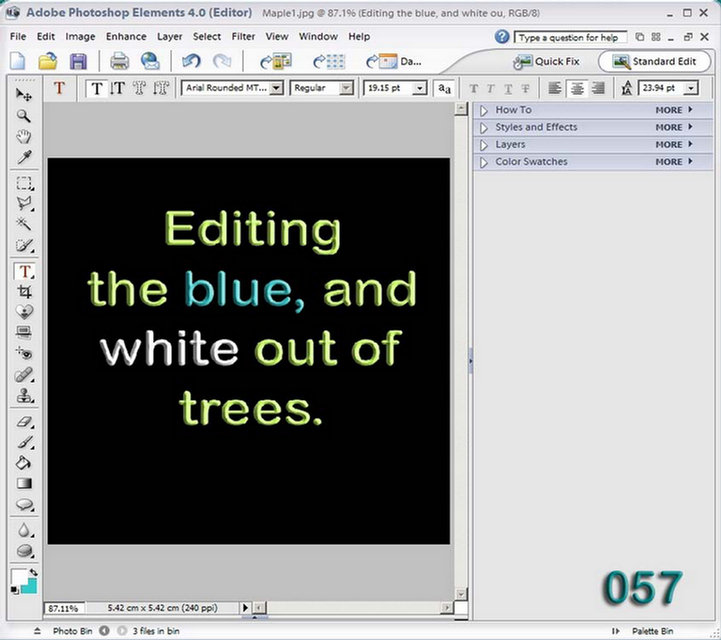Select the Selection Brush tool
This screenshot has width=721, height=640.
coord(24,245)
